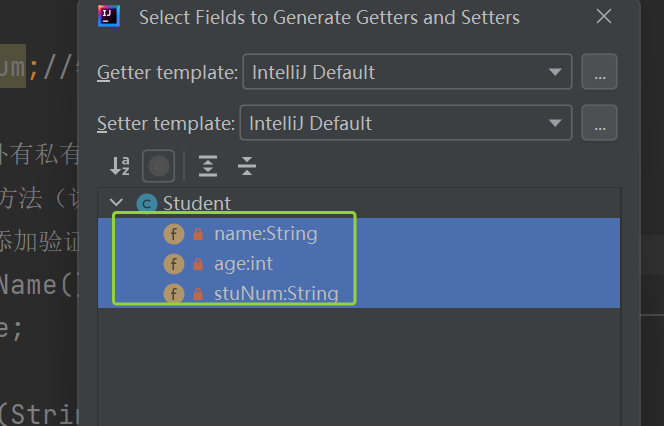Click field icon beside stuNum:String

coord(174,293)
